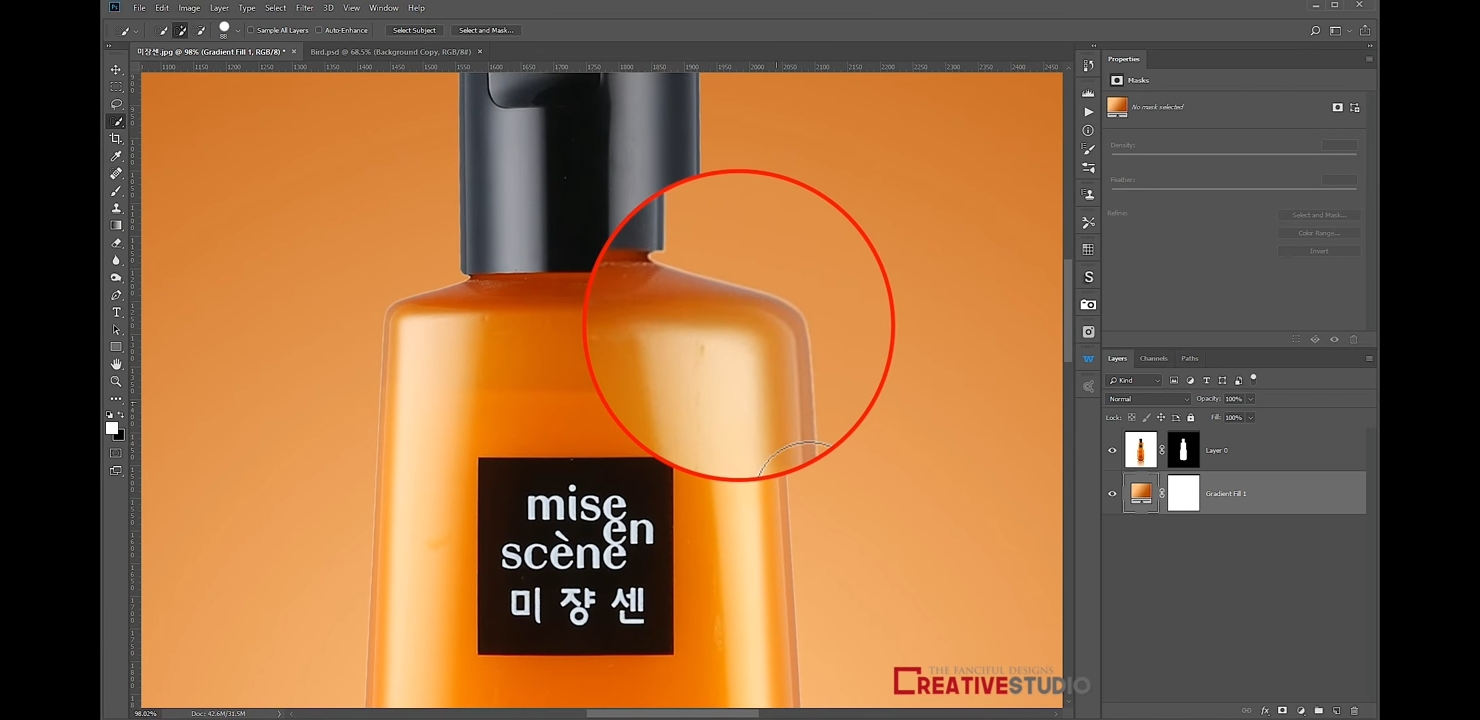Select the Lasso tool
The width and height of the screenshot is (1480, 720).
(116, 104)
